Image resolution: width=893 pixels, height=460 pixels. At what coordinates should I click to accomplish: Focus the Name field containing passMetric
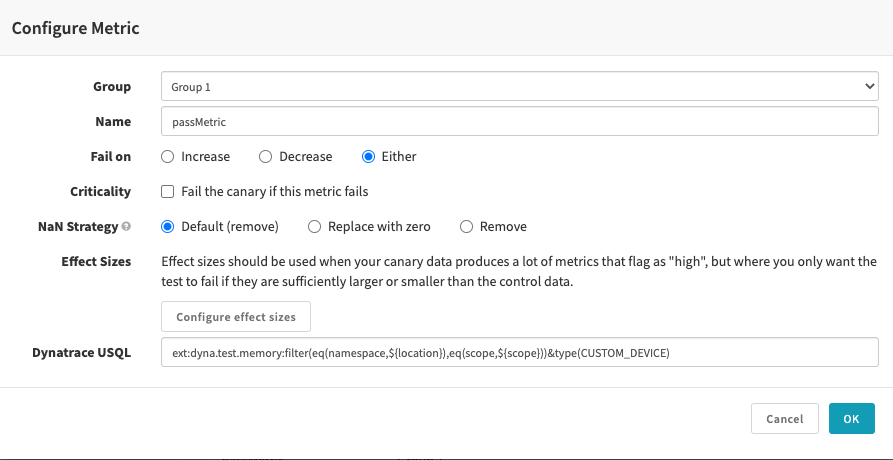519,122
